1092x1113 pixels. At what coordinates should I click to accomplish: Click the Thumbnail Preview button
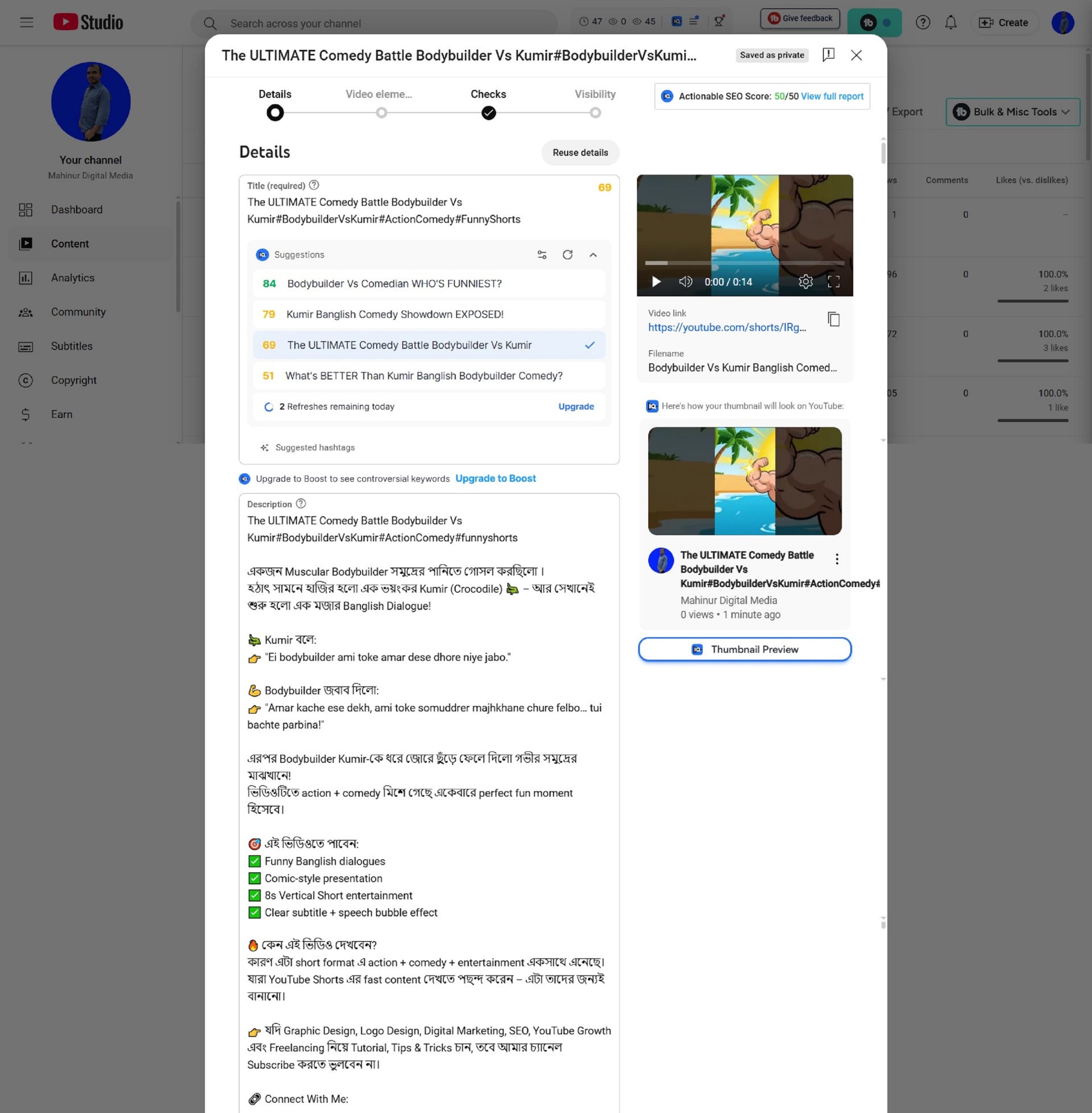pyautogui.click(x=744, y=650)
